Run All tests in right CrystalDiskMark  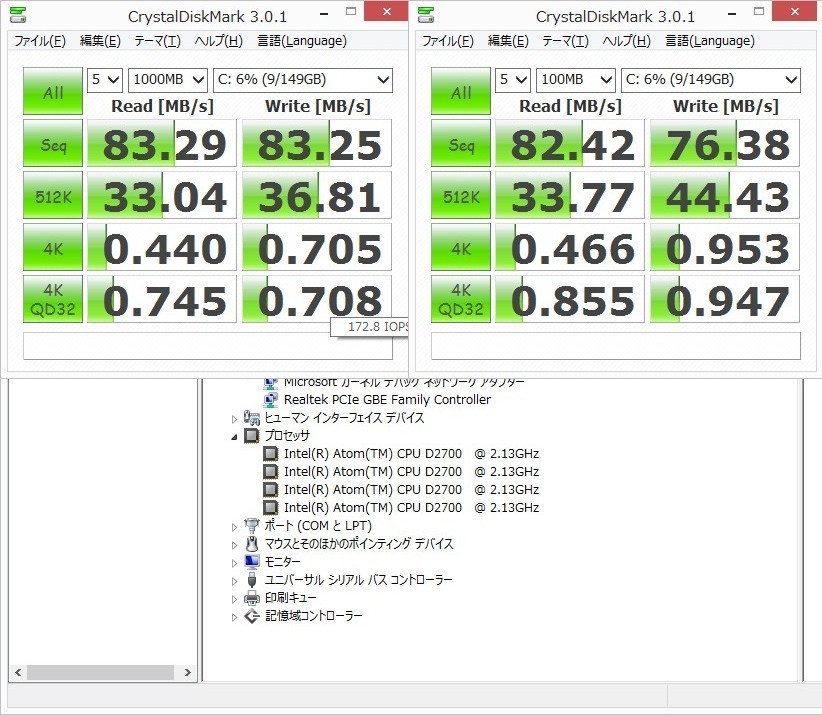461,91
